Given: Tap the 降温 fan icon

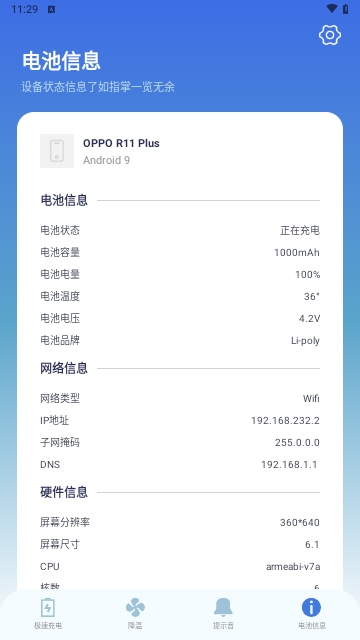Looking at the screenshot, I should (x=135, y=607).
